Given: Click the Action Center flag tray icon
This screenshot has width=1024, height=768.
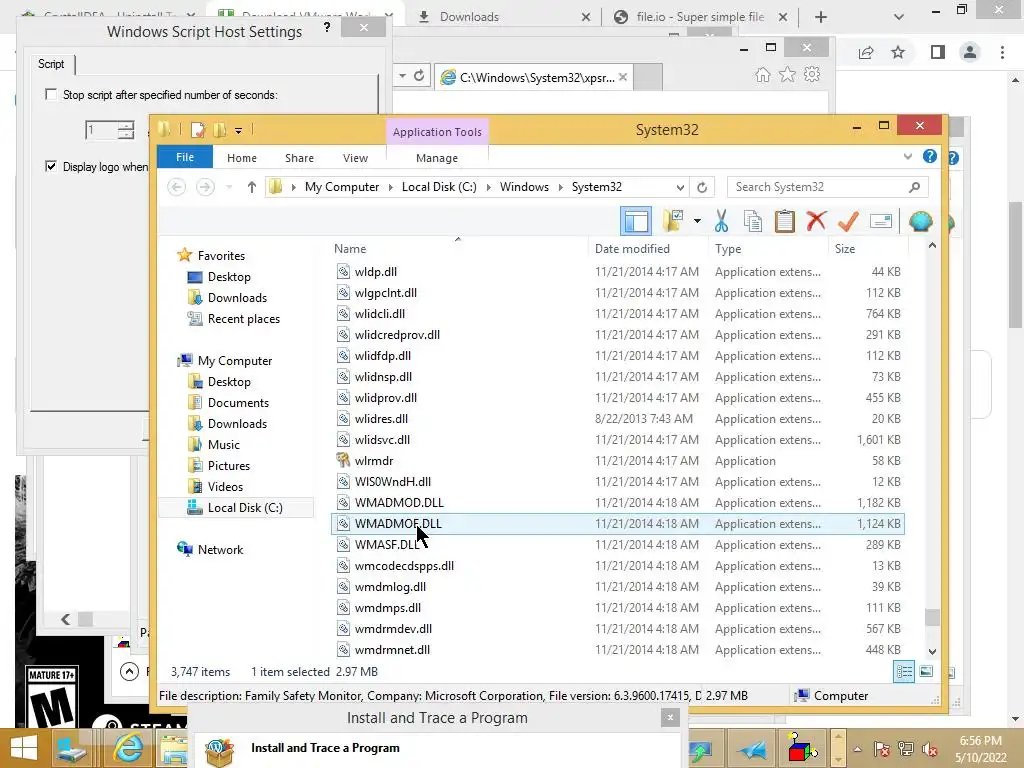Looking at the screenshot, I should click(881, 750).
